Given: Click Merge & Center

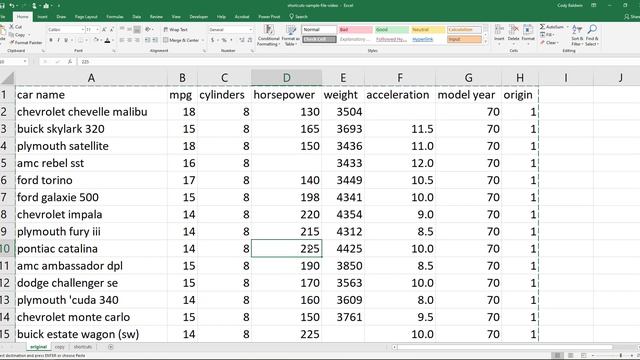Looking at the screenshot, I should tap(181, 40).
